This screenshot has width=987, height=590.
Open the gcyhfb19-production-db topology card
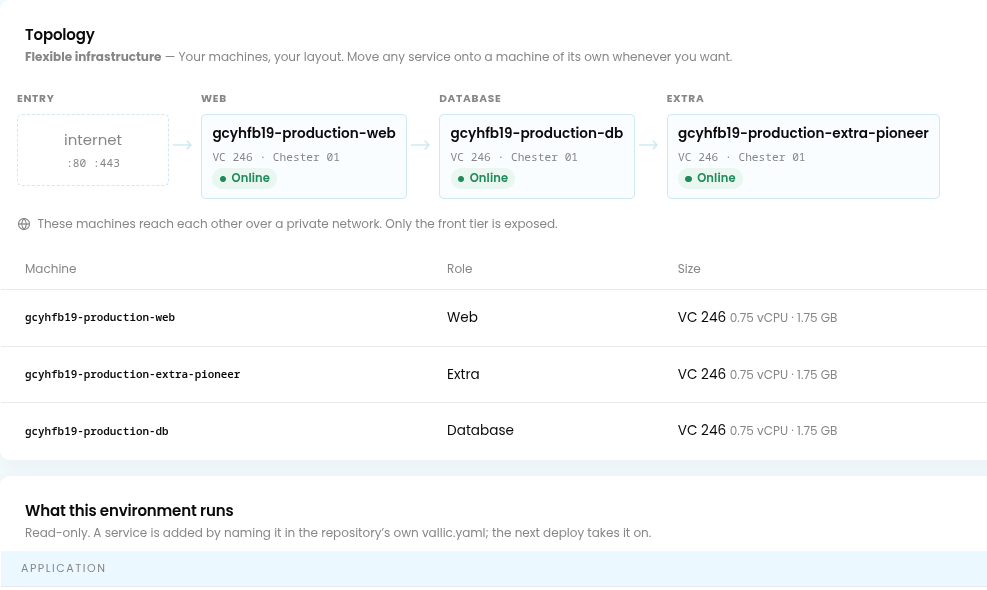(537, 156)
